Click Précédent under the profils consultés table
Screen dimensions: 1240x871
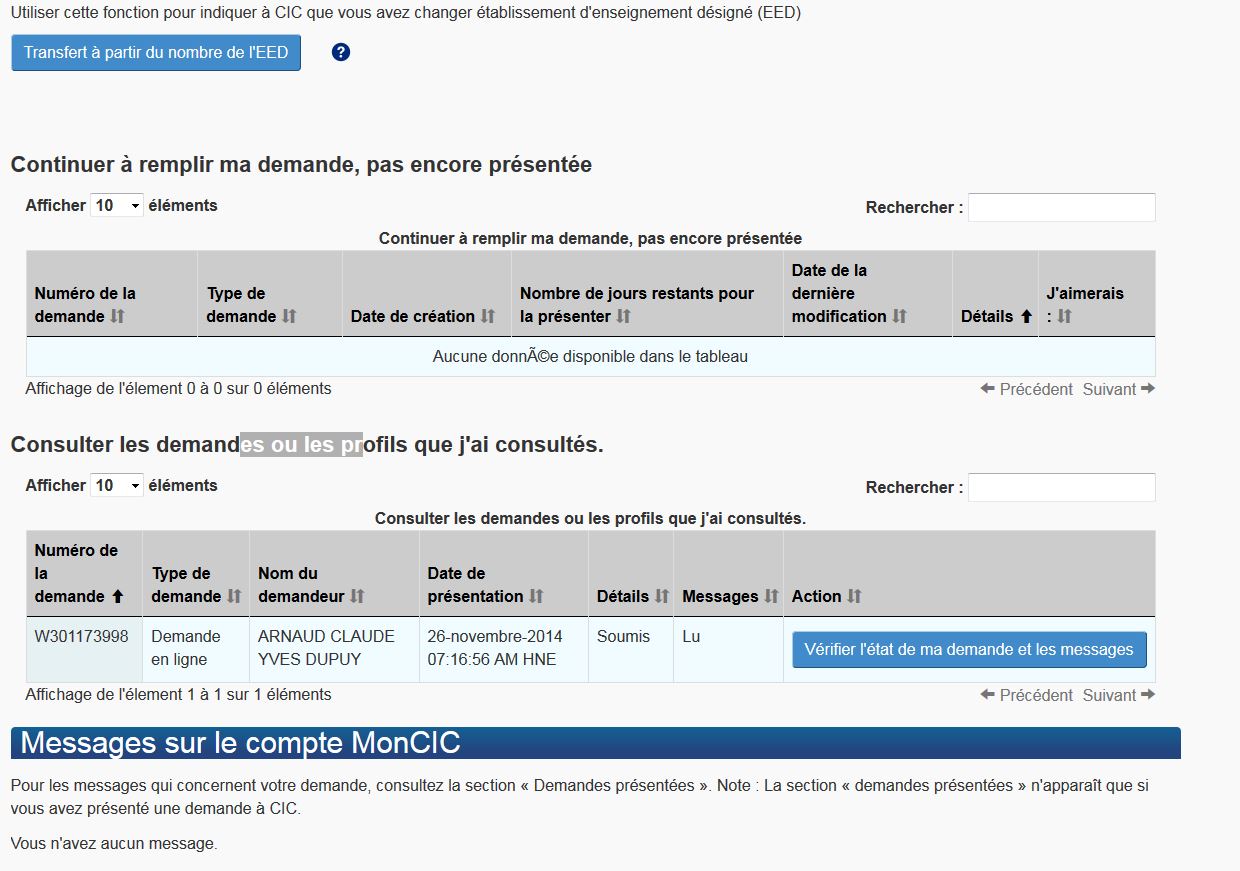(x=1027, y=695)
